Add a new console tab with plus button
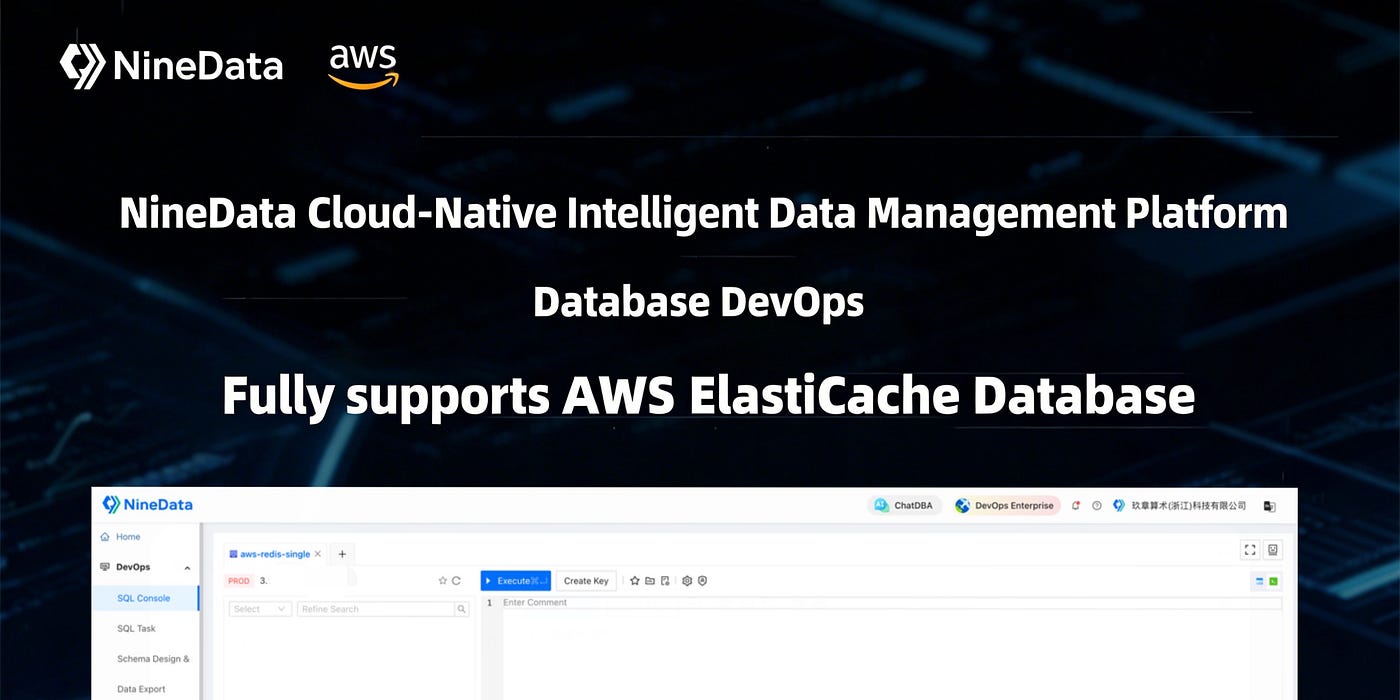1400x700 pixels. pyautogui.click(x=341, y=553)
